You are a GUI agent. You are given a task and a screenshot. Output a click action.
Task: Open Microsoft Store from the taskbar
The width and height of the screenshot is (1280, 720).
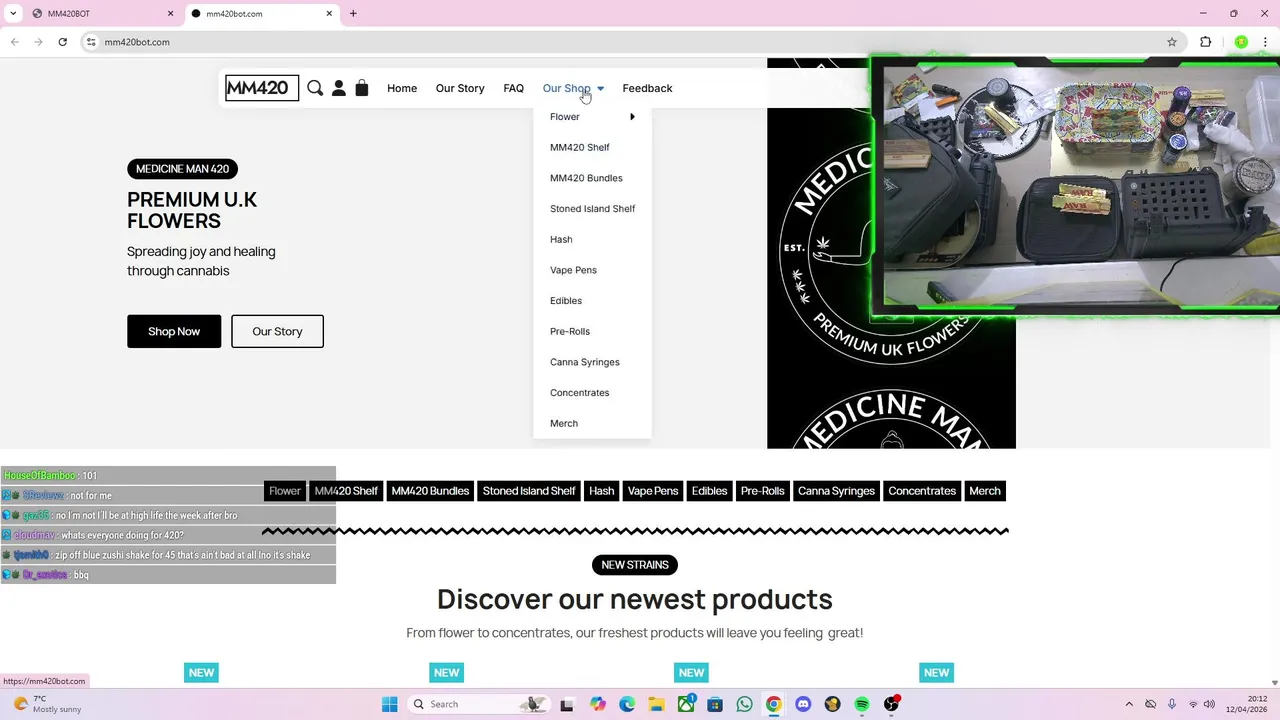click(x=715, y=704)
